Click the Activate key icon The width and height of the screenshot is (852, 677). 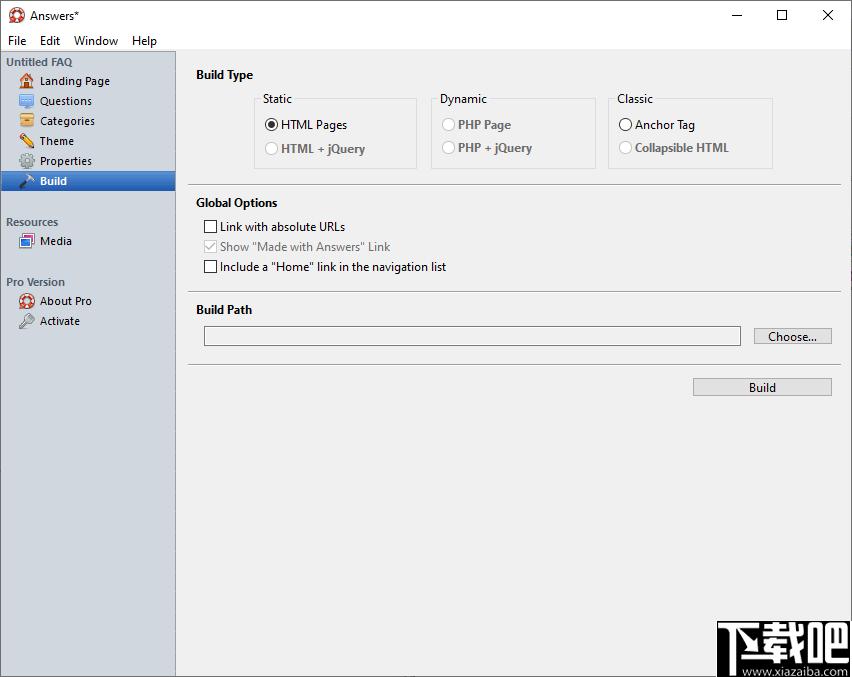point(26,321)
